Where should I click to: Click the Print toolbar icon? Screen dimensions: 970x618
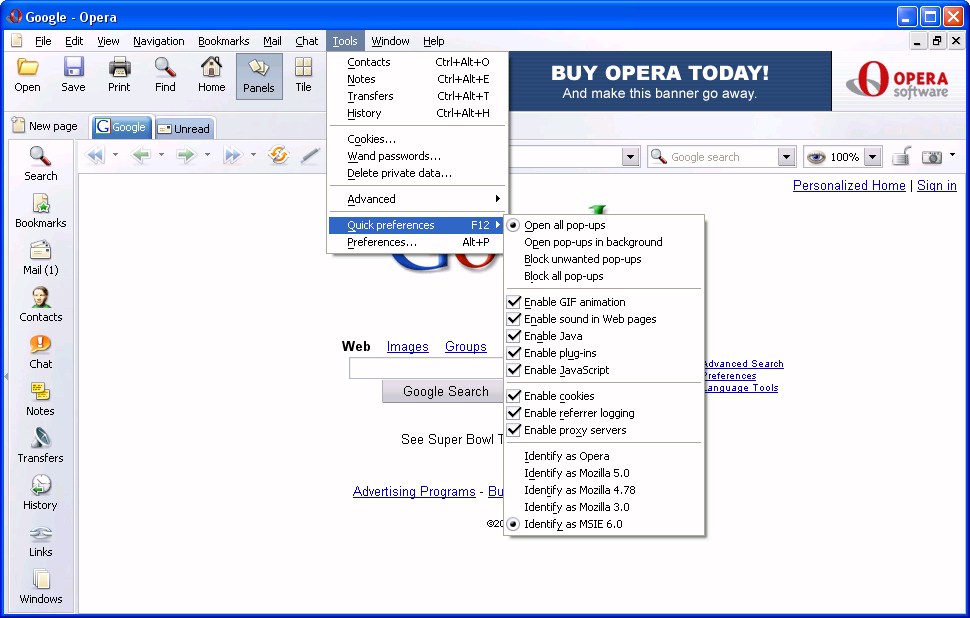coord(119,75)
